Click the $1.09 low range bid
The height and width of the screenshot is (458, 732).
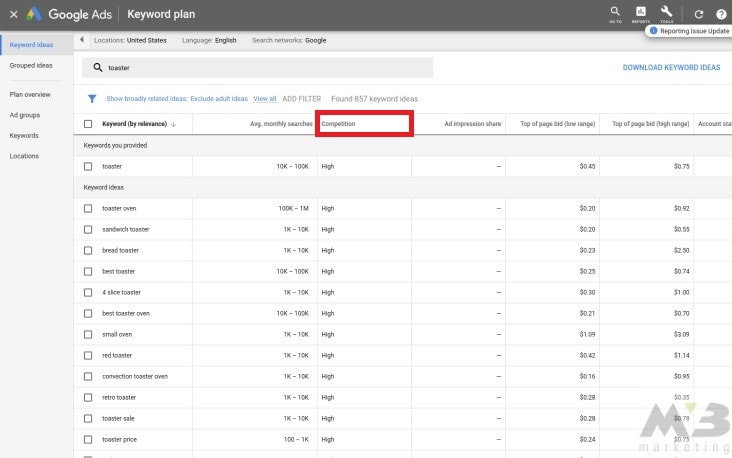pos(587,334)
